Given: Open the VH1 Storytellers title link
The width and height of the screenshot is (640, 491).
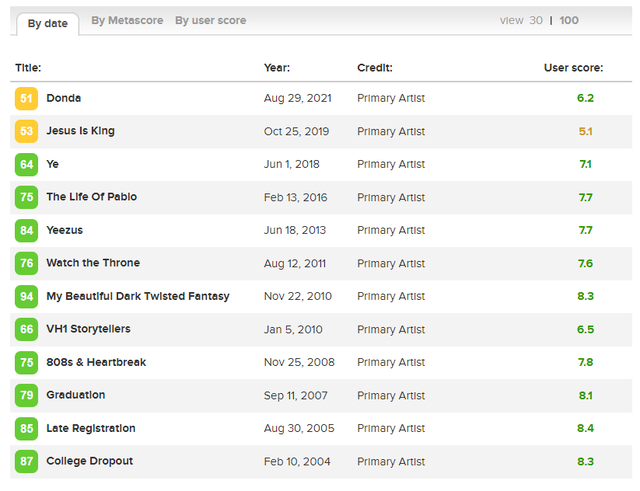Looking at the screenshot, I should pos(88,329).
